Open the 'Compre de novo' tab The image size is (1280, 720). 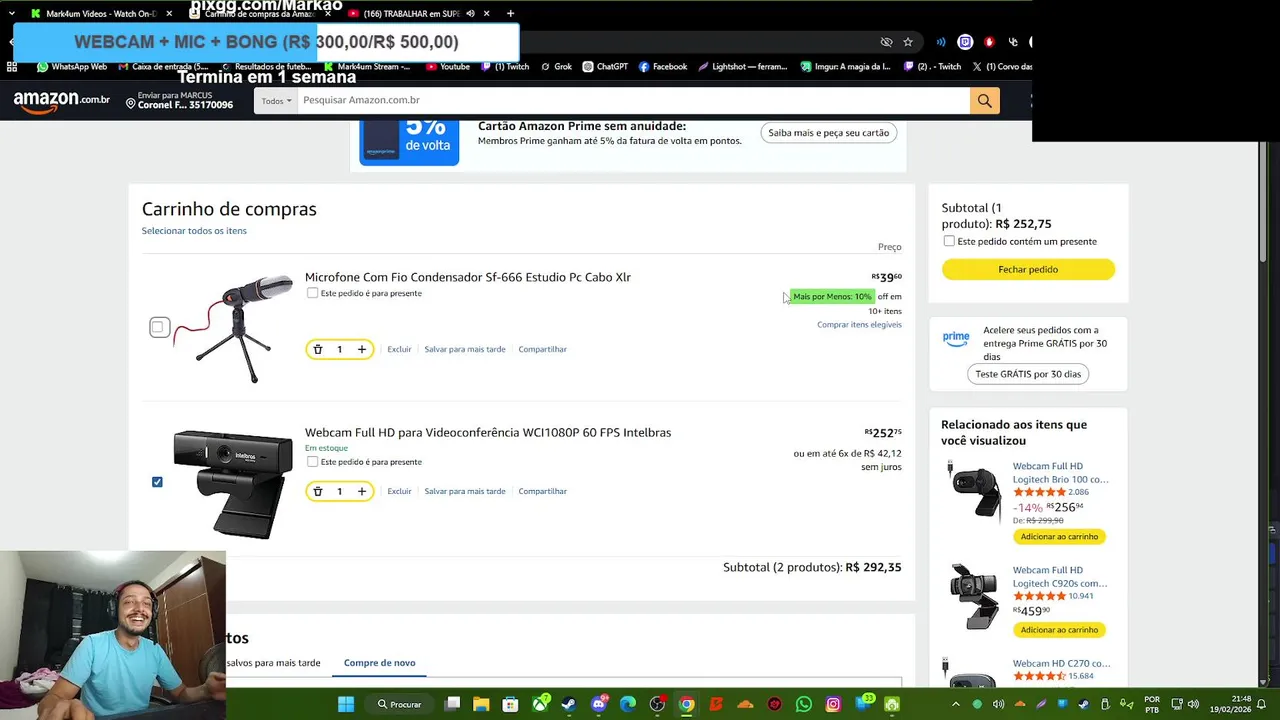click(379, 663)
